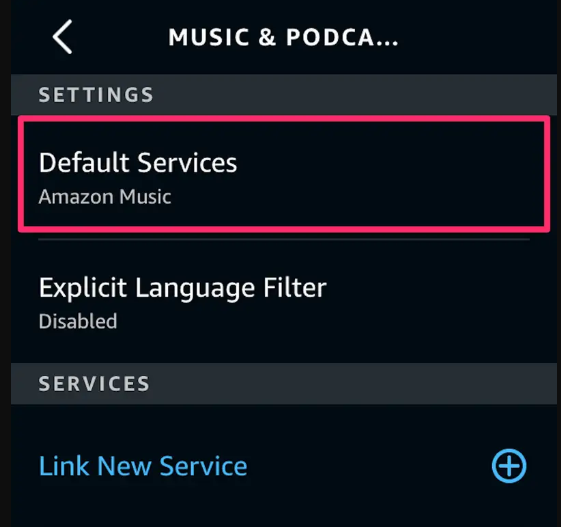The image size is (561, 527).
Task: Tap the circled plus icon
Action: [509, 466]
